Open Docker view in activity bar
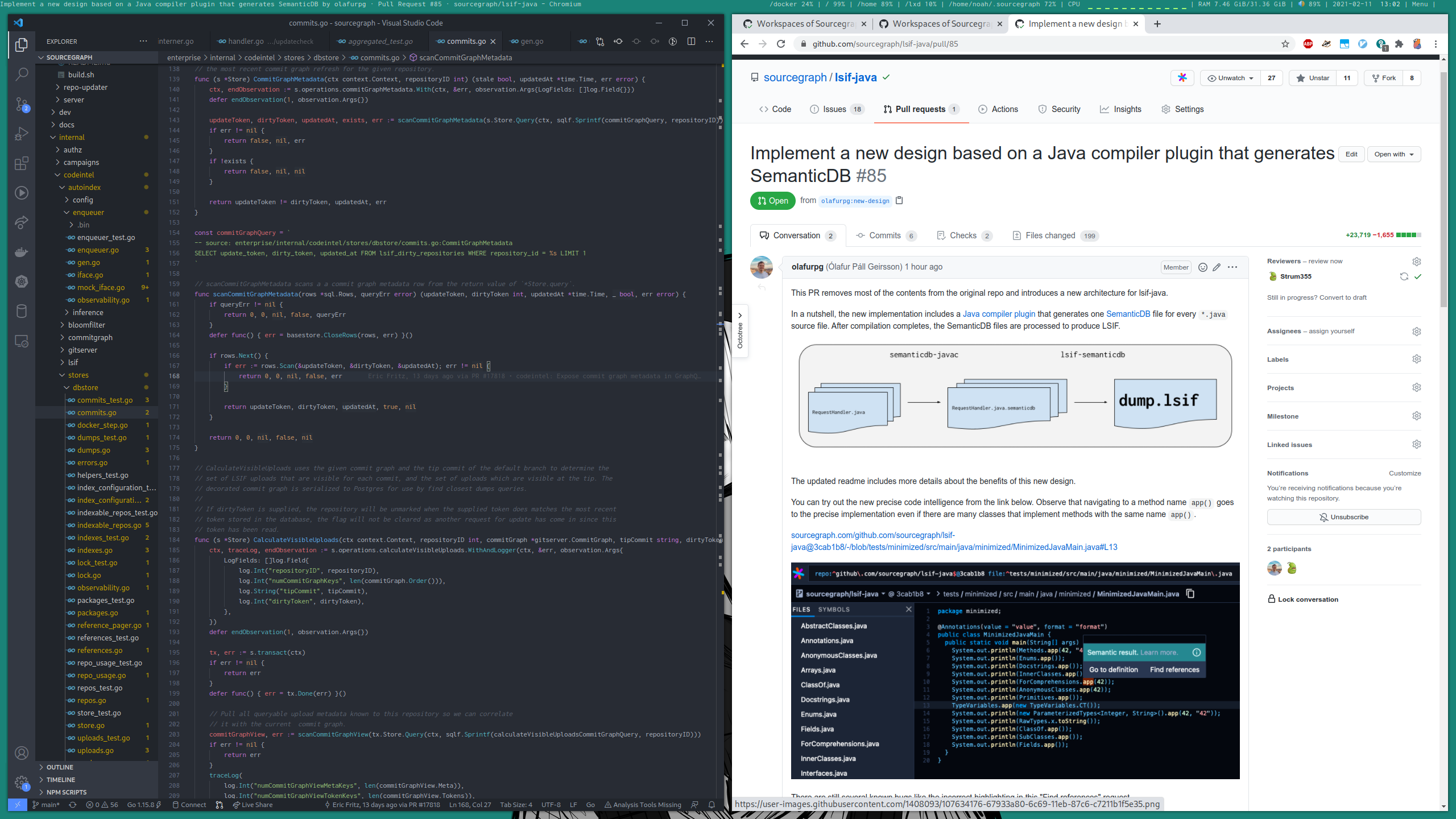The height and width of the screenshot is (819, 1456). (x=22, y=252)
